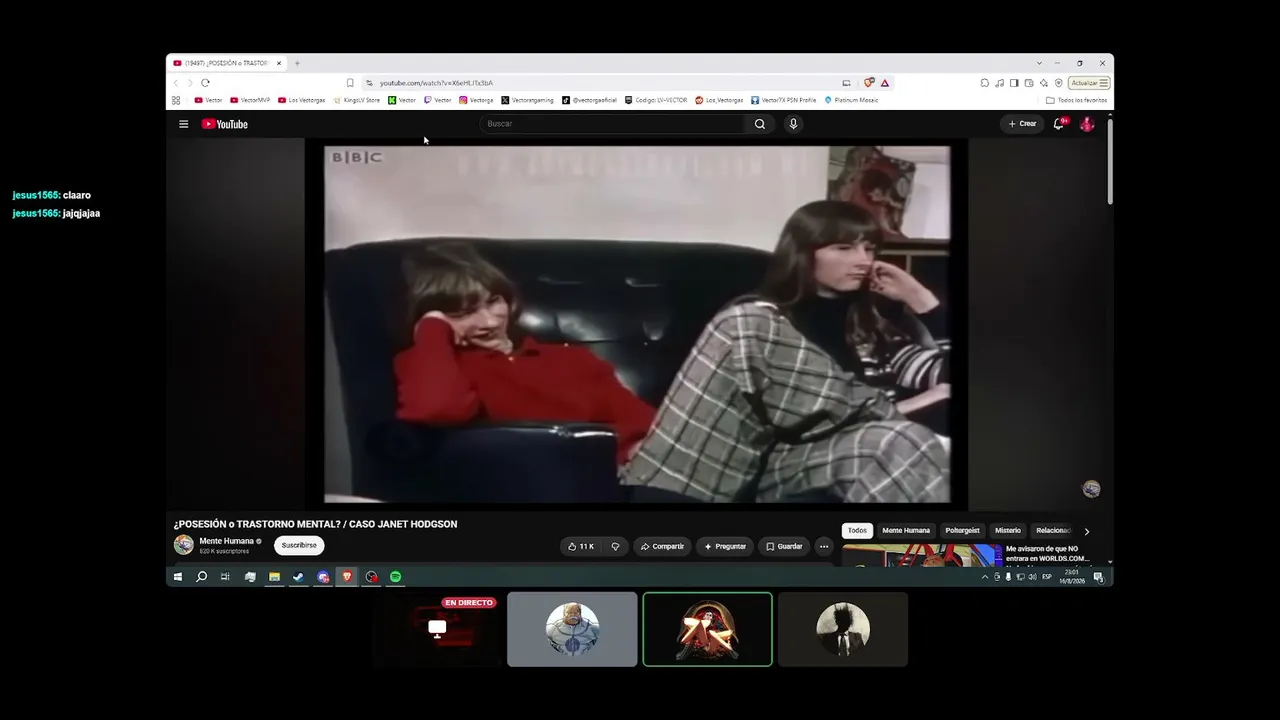Open Brave browser from the taskbar
1280x720 pixels.
(x=347, y=577)
